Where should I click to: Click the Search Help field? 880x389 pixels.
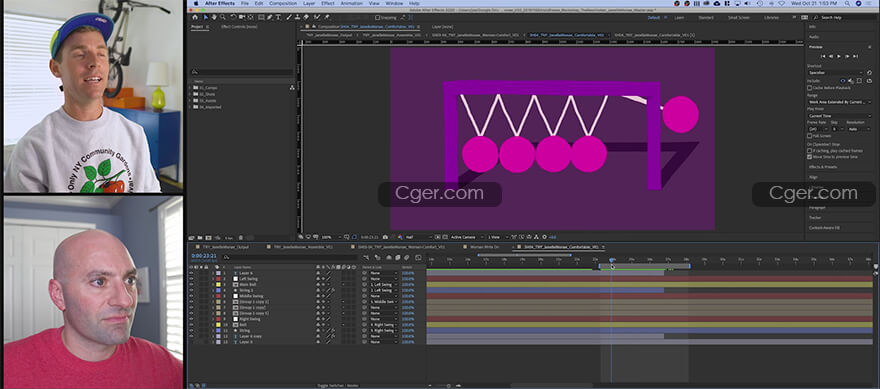click(x=844, y=17)
